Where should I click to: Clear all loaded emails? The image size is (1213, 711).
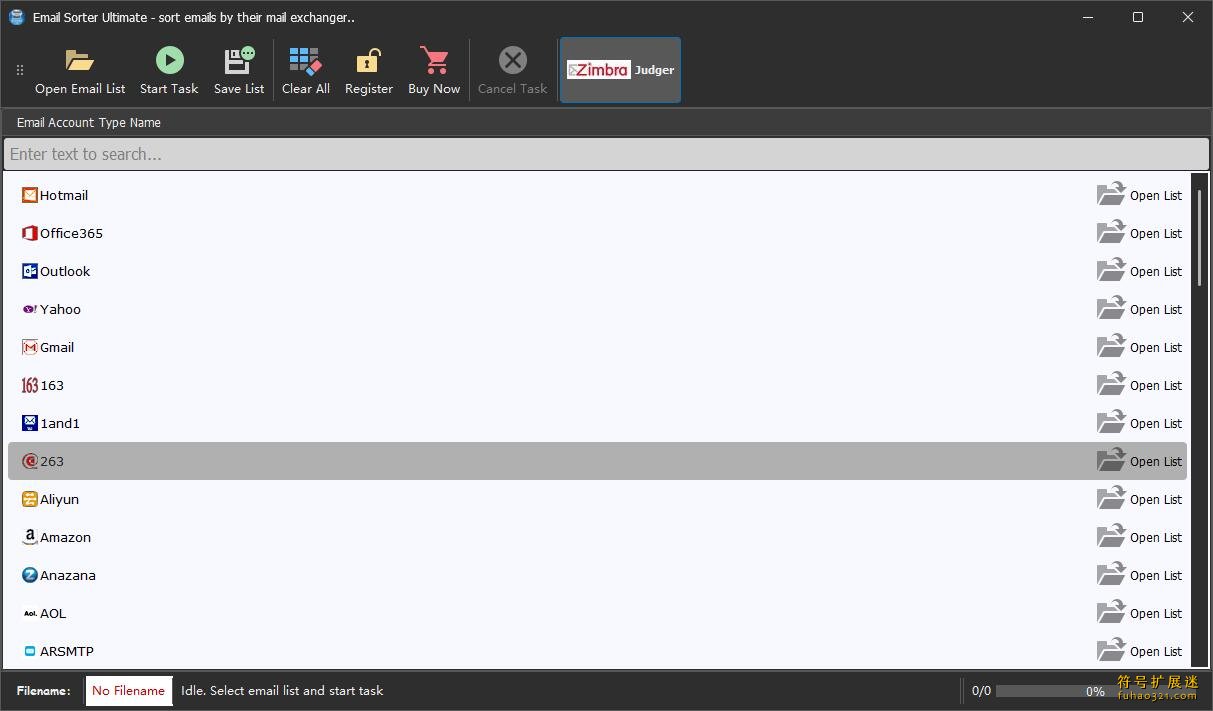pyautogui.click(x=305, y=68)
